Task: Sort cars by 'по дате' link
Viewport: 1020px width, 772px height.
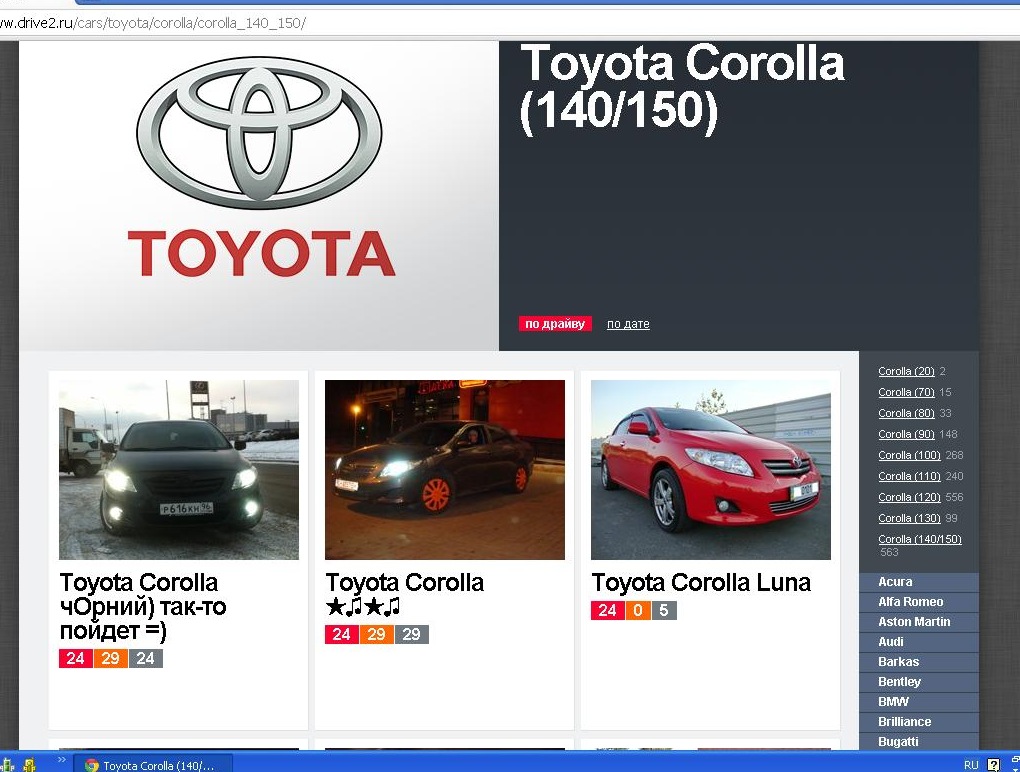Action: (x=628, y=324)
